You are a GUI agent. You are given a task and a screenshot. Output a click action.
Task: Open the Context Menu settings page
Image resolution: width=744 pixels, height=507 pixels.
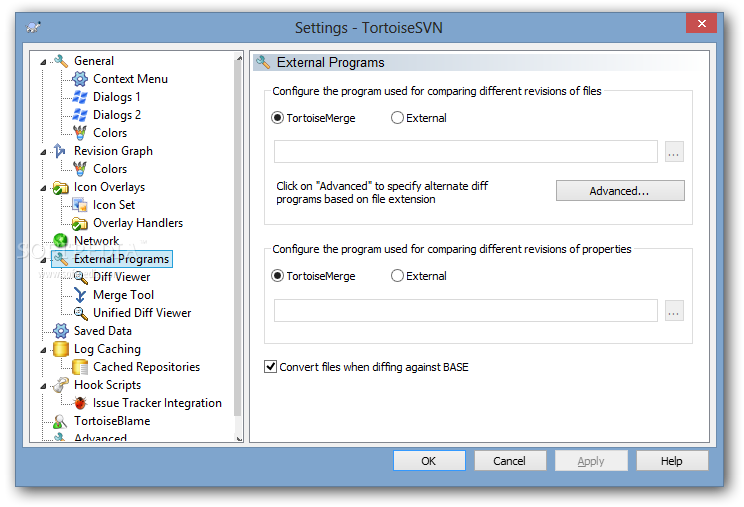point(130,79)
